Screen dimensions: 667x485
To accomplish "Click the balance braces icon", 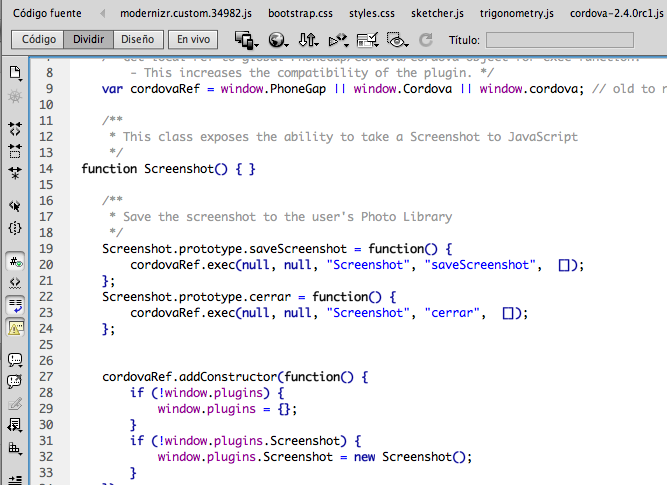I will pyautogui.click(x=15, y=228).
